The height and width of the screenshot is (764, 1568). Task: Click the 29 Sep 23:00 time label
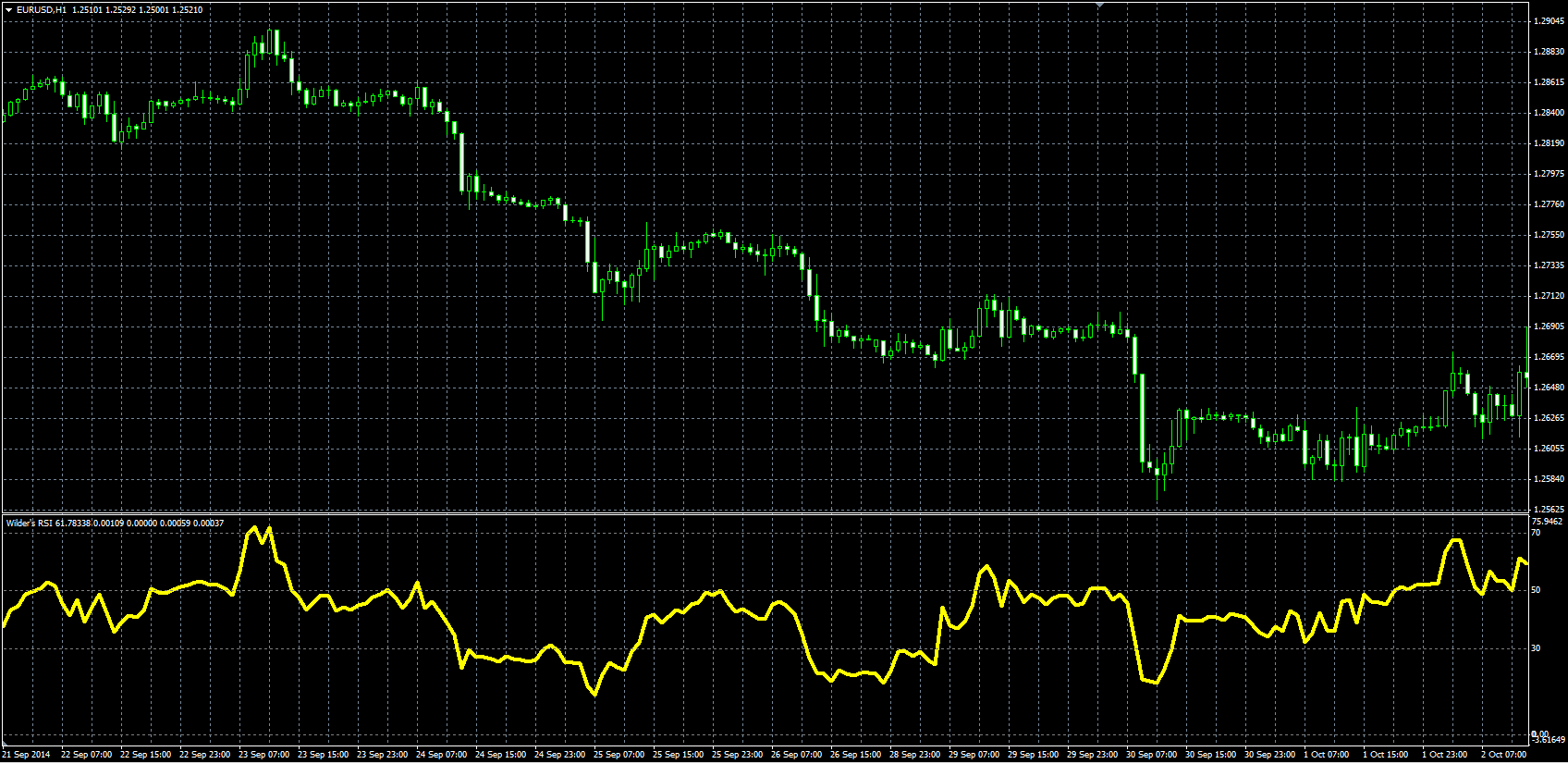(1092, 755)
